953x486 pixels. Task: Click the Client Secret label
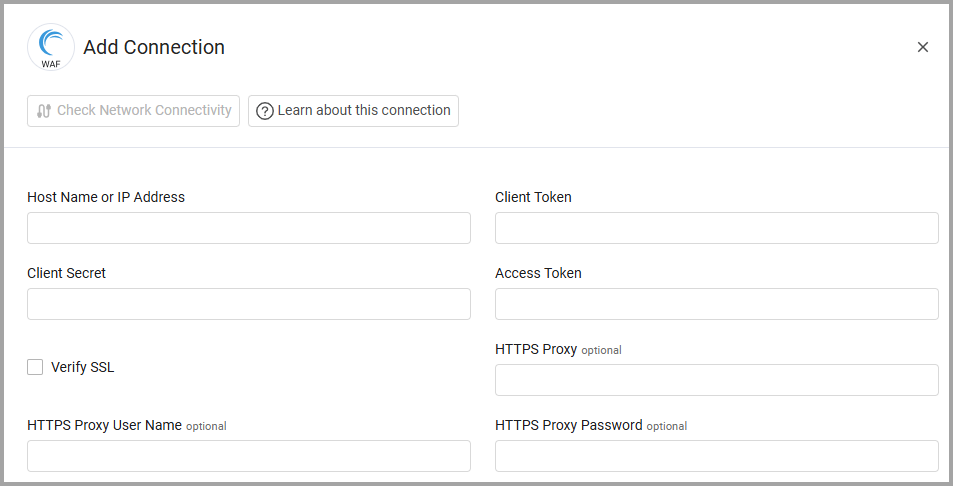[66, 273]
